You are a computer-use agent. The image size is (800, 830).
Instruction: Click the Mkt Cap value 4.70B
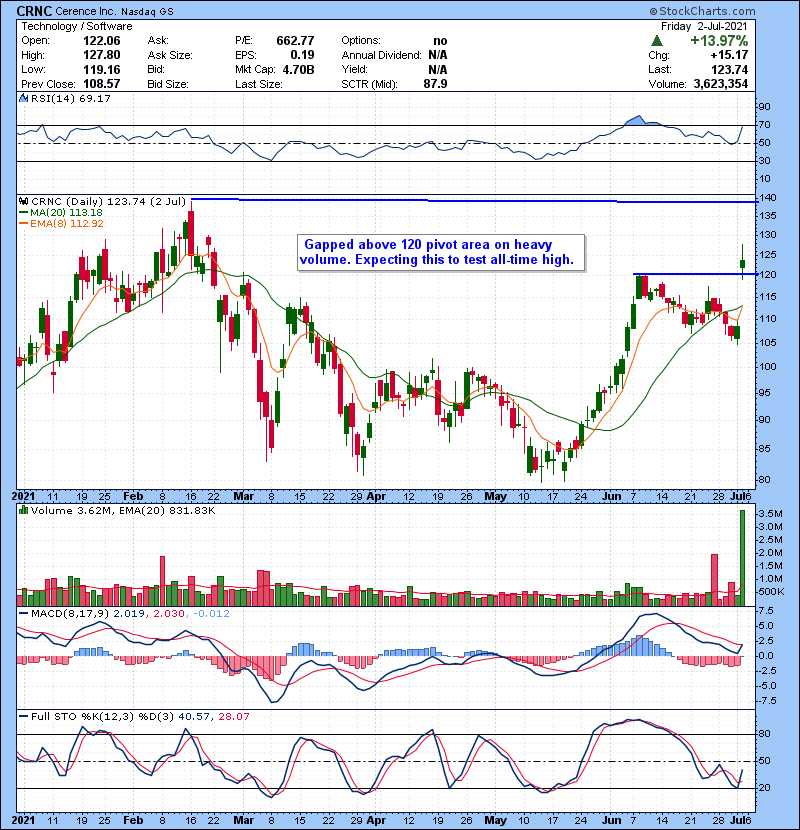(x=299, y=70)
